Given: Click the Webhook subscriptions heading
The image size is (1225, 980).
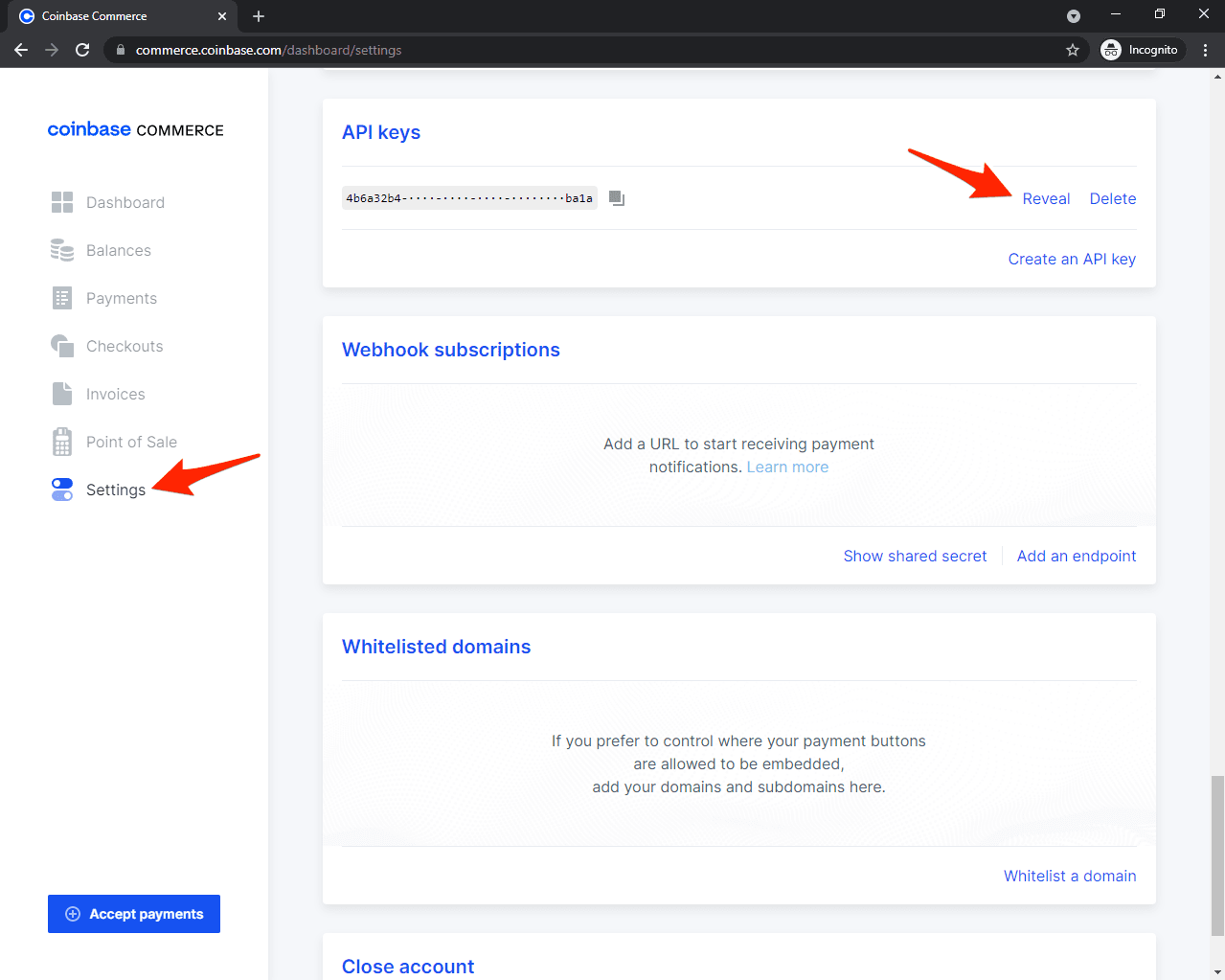Looking at the screenshot, I should pos(451,350).
